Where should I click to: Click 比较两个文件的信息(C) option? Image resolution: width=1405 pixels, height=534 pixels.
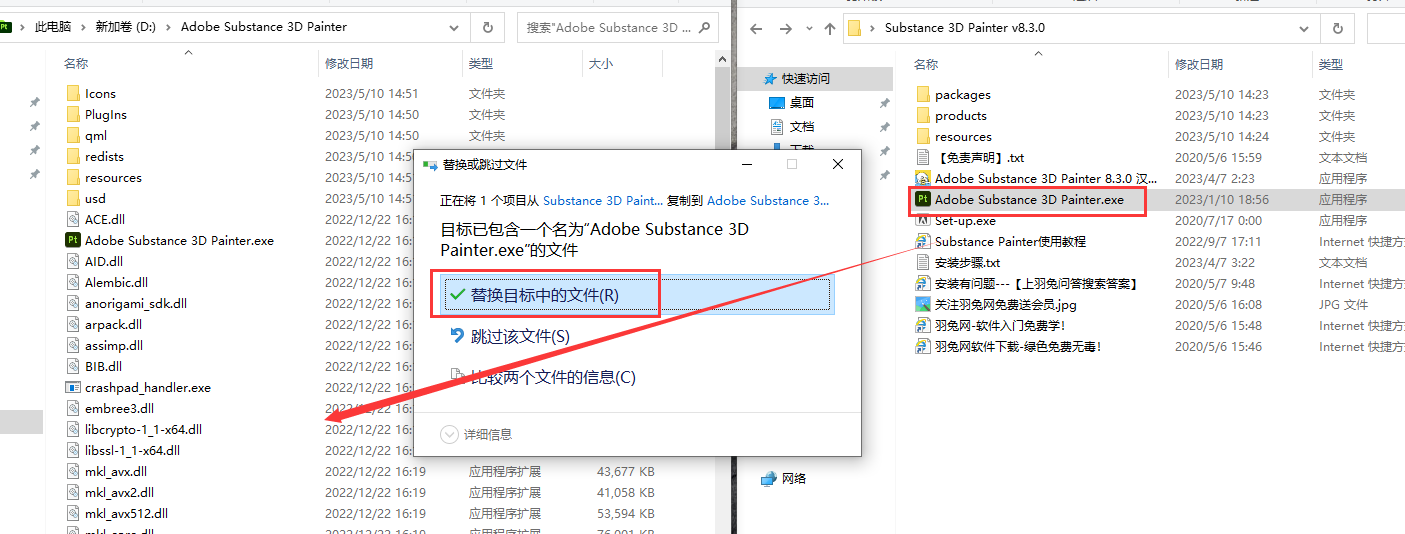point(553,377)
